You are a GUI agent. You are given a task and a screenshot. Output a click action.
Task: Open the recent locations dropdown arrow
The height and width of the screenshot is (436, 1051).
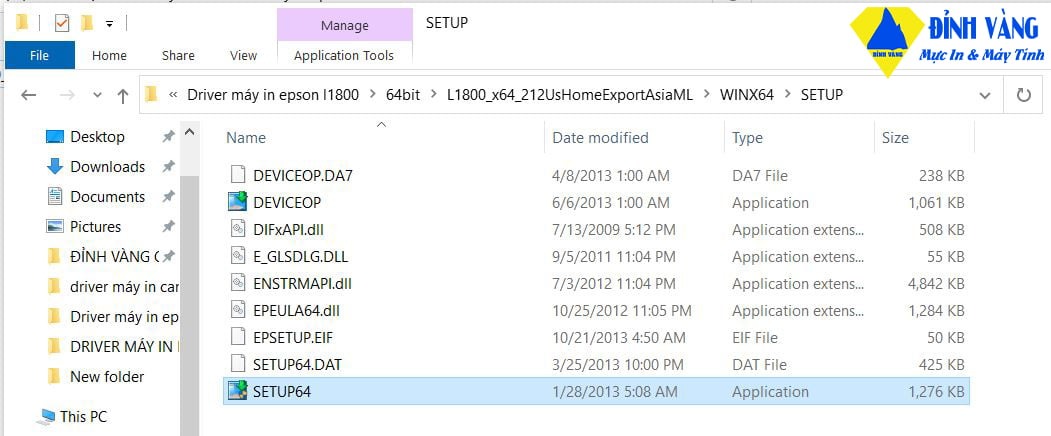(97, 95)
